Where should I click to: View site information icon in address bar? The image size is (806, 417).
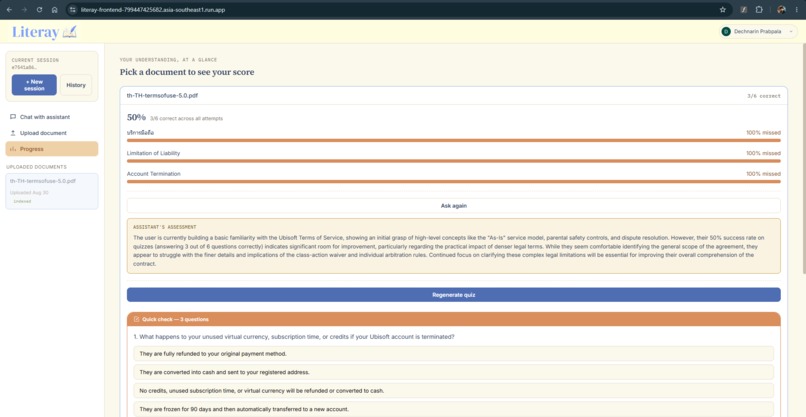[x=72, y=10]
